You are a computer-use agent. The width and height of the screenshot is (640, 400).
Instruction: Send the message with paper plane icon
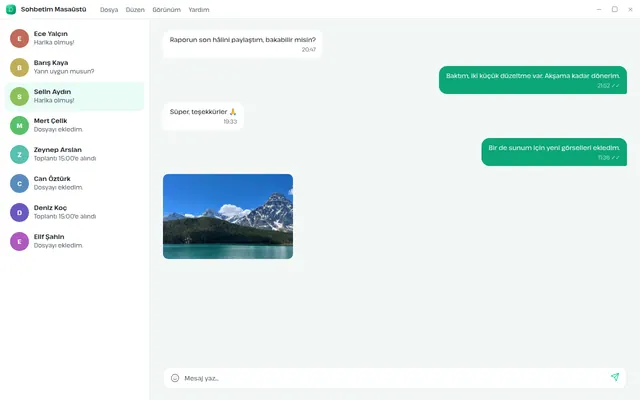pos(615,377)
